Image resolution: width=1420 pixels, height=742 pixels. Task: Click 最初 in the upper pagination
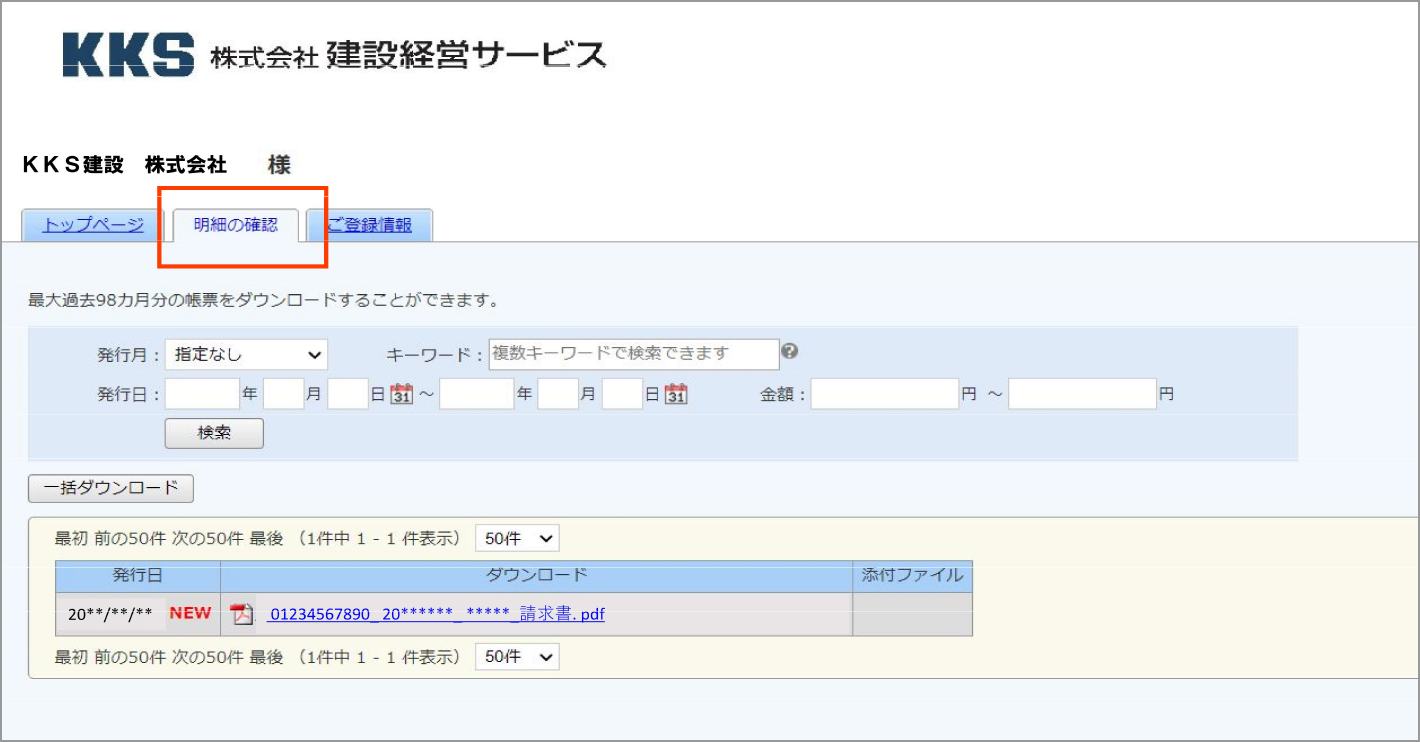(71, 539)
